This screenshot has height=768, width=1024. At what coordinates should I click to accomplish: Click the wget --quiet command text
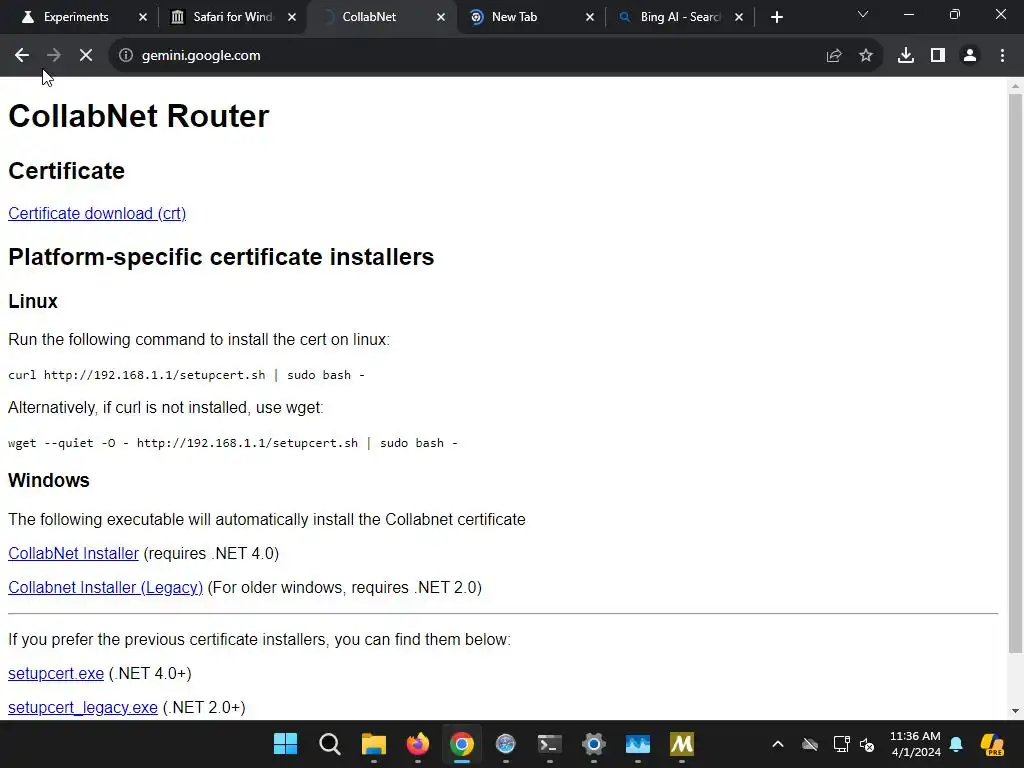(232, 443)
